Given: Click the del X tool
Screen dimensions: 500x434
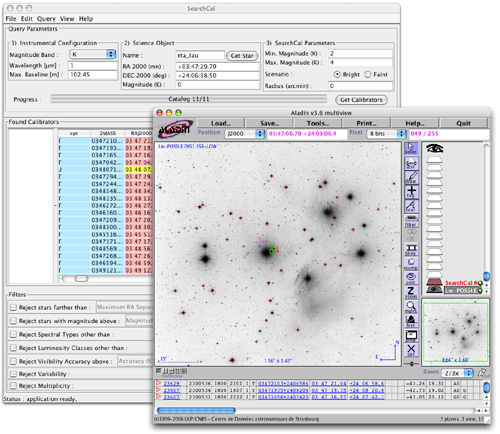Looking at the screenshot, I should [411, 350].
